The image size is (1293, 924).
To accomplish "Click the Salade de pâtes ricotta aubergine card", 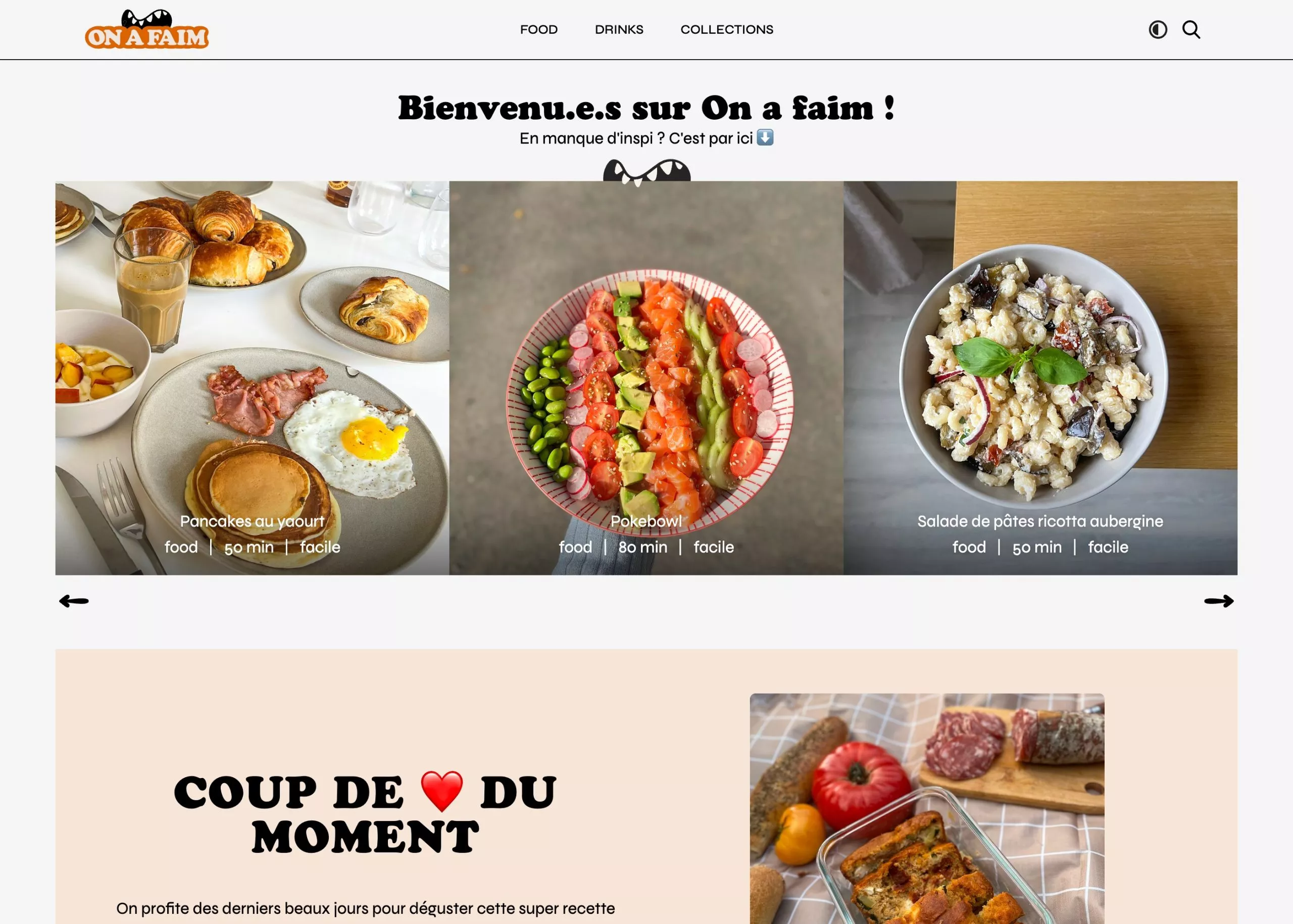I will (1040, 377).
